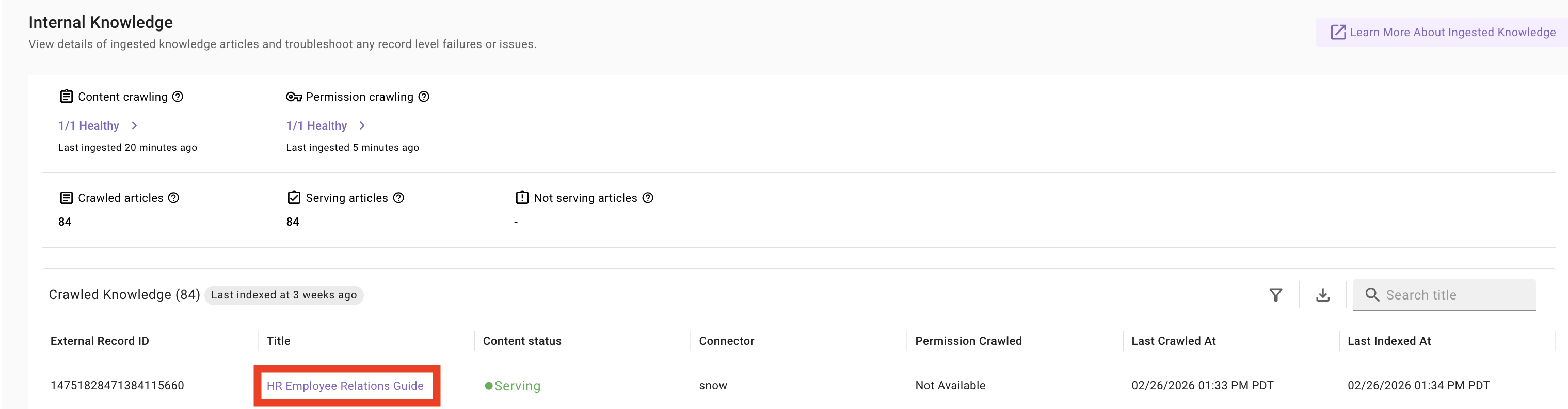Expand Permission crawling 1/1 Healthy chevron
Screen dimensions: 1568x409
[x=362, y=125]
